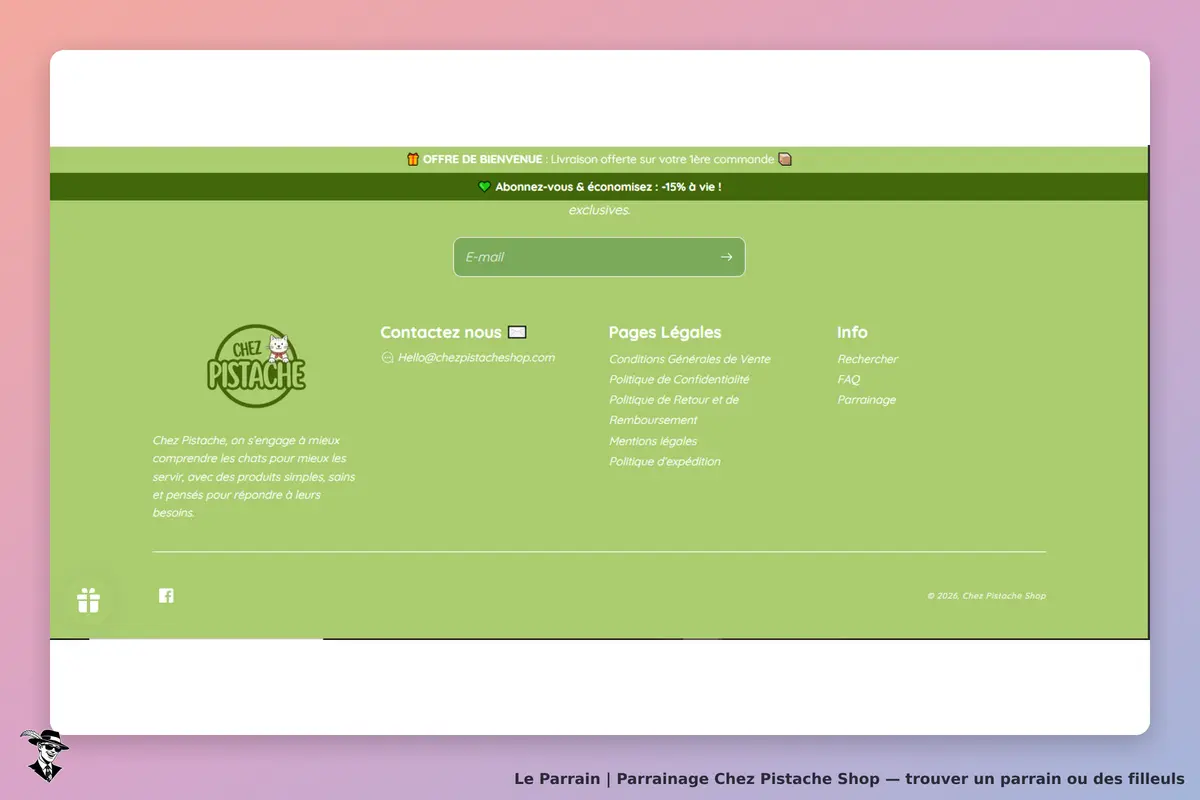The width and height of the screenshot is (1200, 800).
Task: Click the mail icon before Hello@chezpistacheshop.com
Action: click(387, 358)
